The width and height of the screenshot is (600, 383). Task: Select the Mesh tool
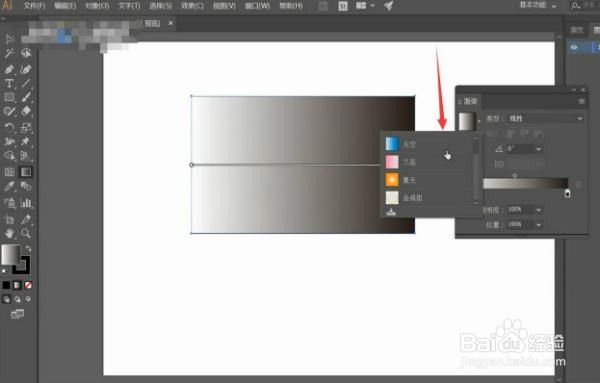[9, 172]
